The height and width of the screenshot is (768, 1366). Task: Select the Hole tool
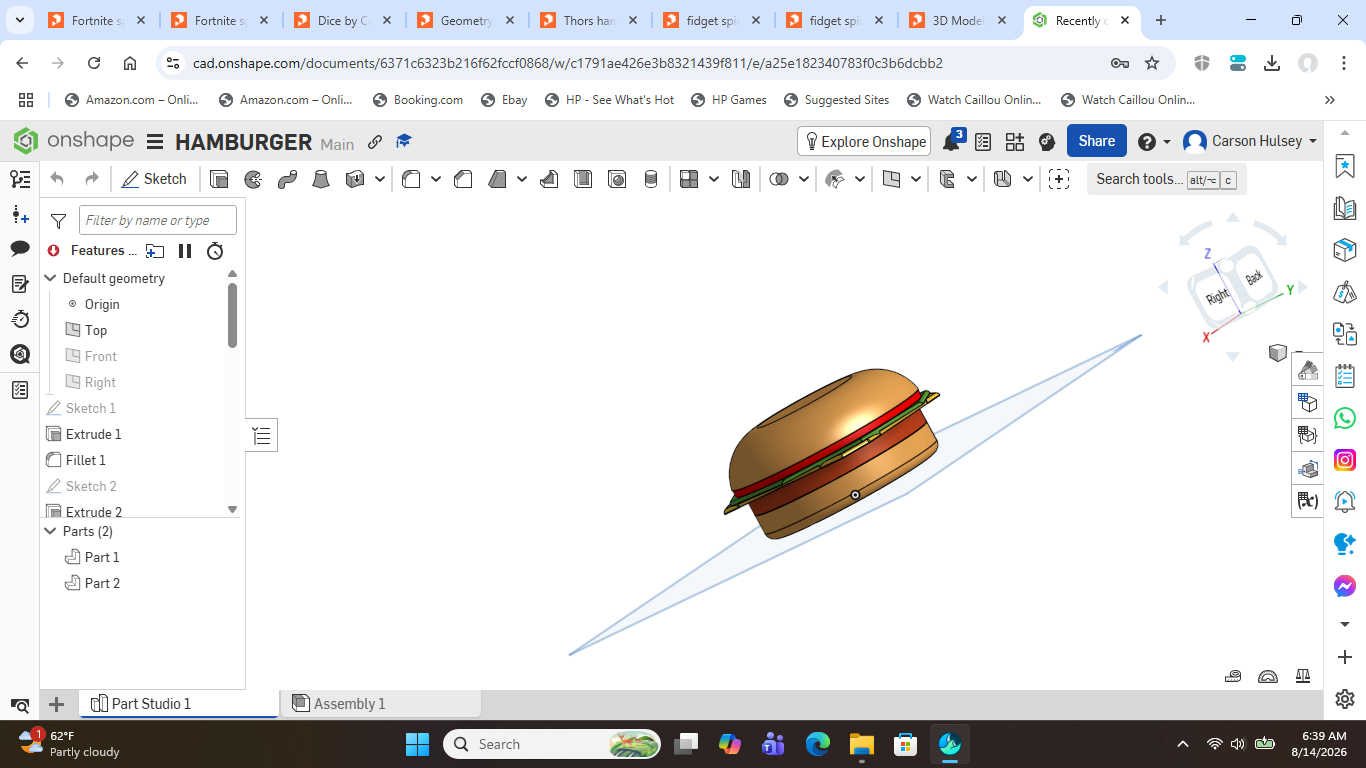pos(618,179)
